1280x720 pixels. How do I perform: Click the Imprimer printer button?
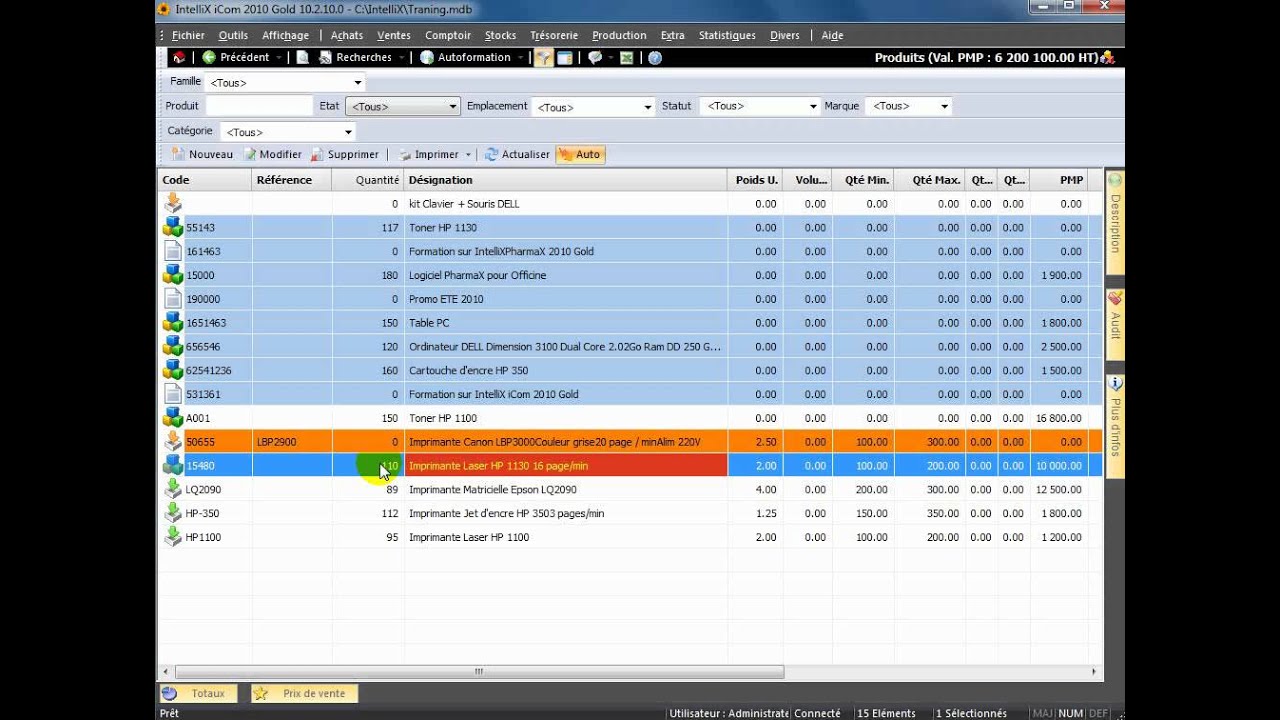[429, 154]
